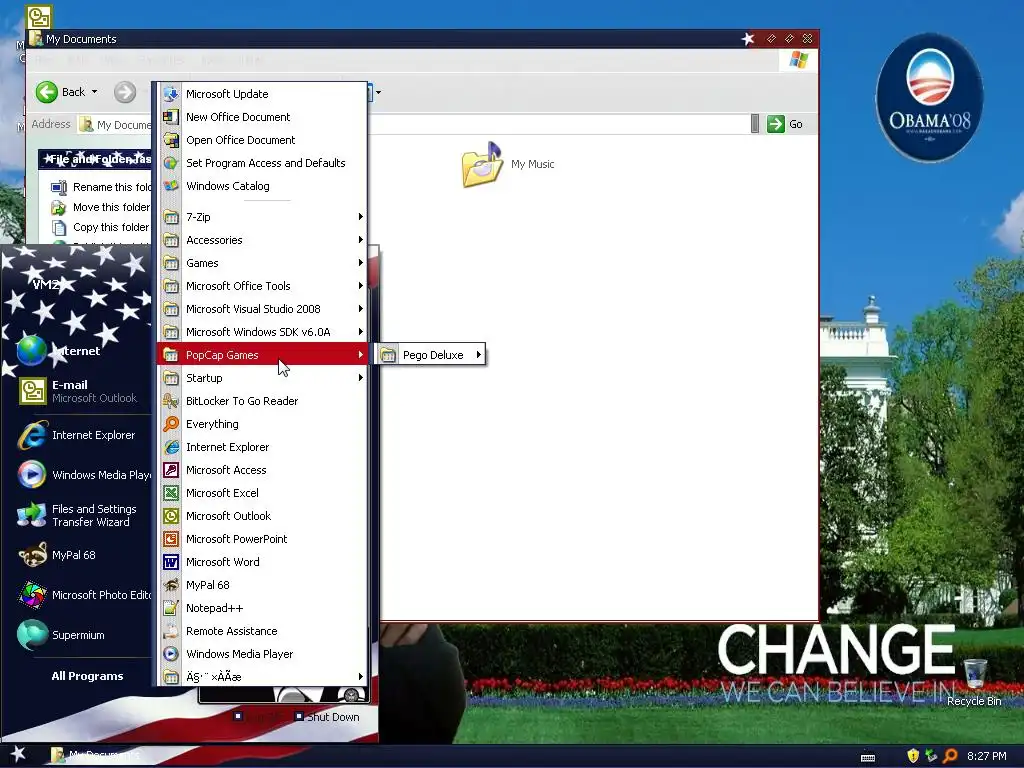
Task: Open the Pego Deluxe submenu
Action: pos(431,355)
